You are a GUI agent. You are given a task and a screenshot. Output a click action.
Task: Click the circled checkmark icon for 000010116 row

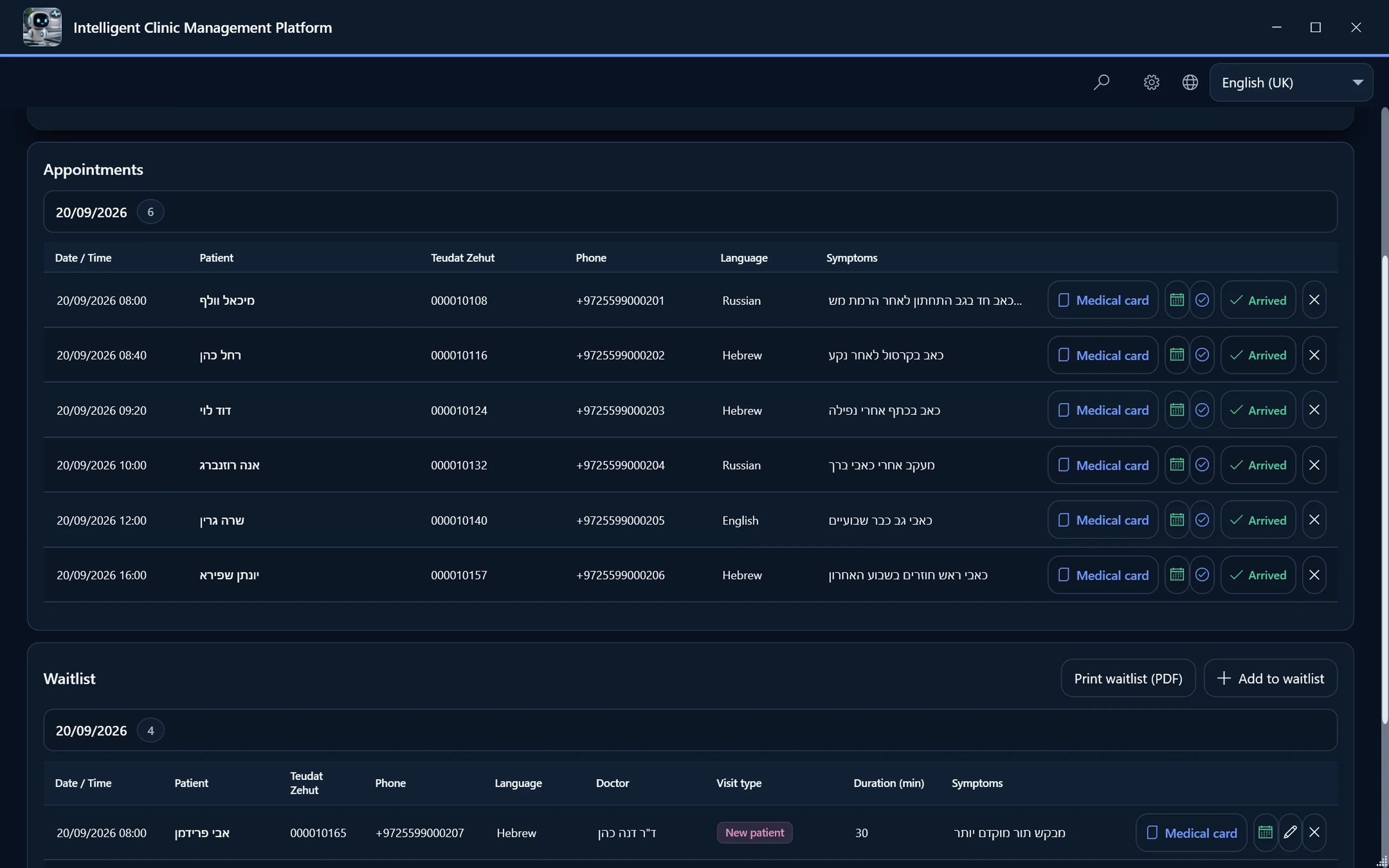pyautogui.click(x=1202, y=355)
